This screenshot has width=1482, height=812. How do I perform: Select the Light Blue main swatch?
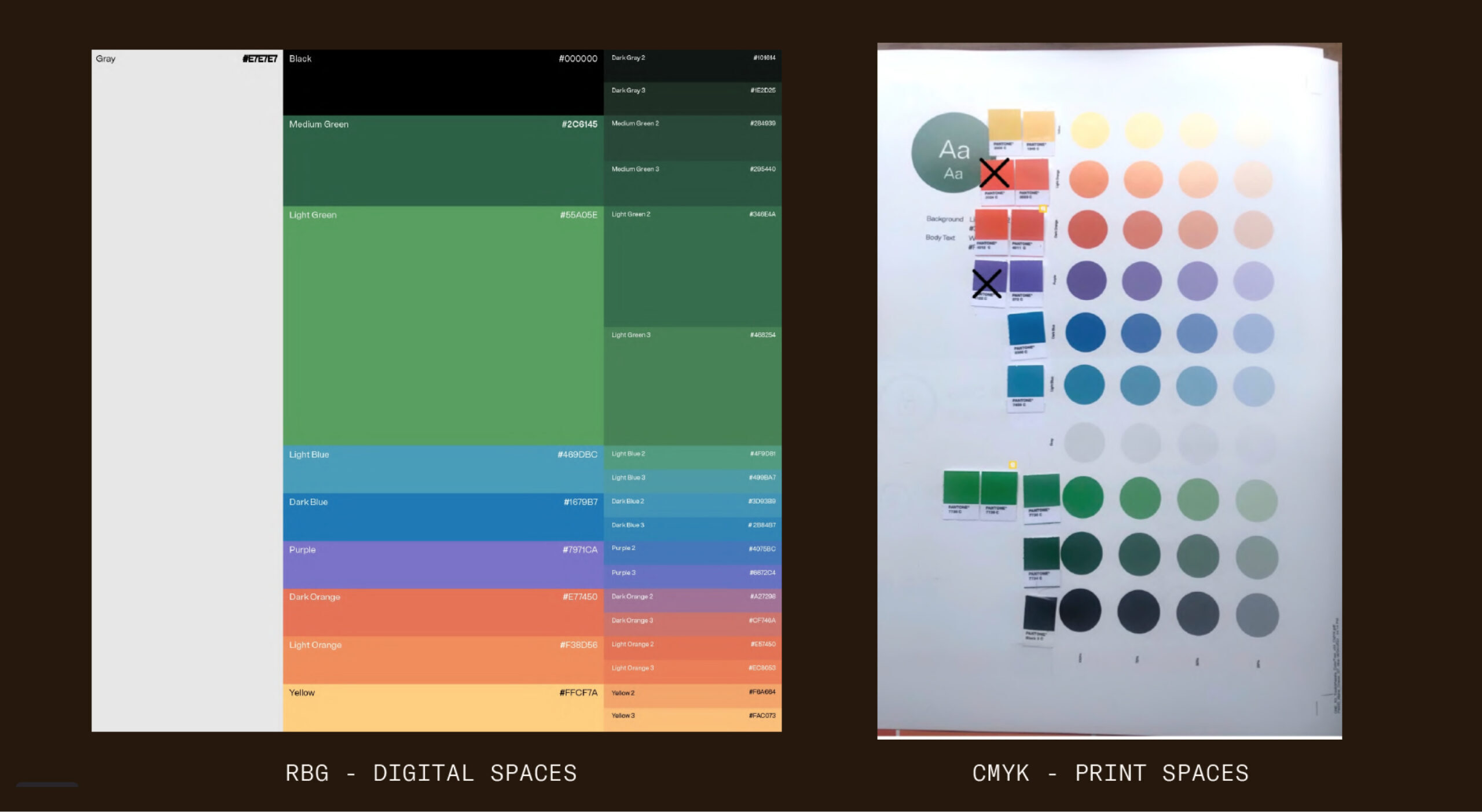pos(443,469)
